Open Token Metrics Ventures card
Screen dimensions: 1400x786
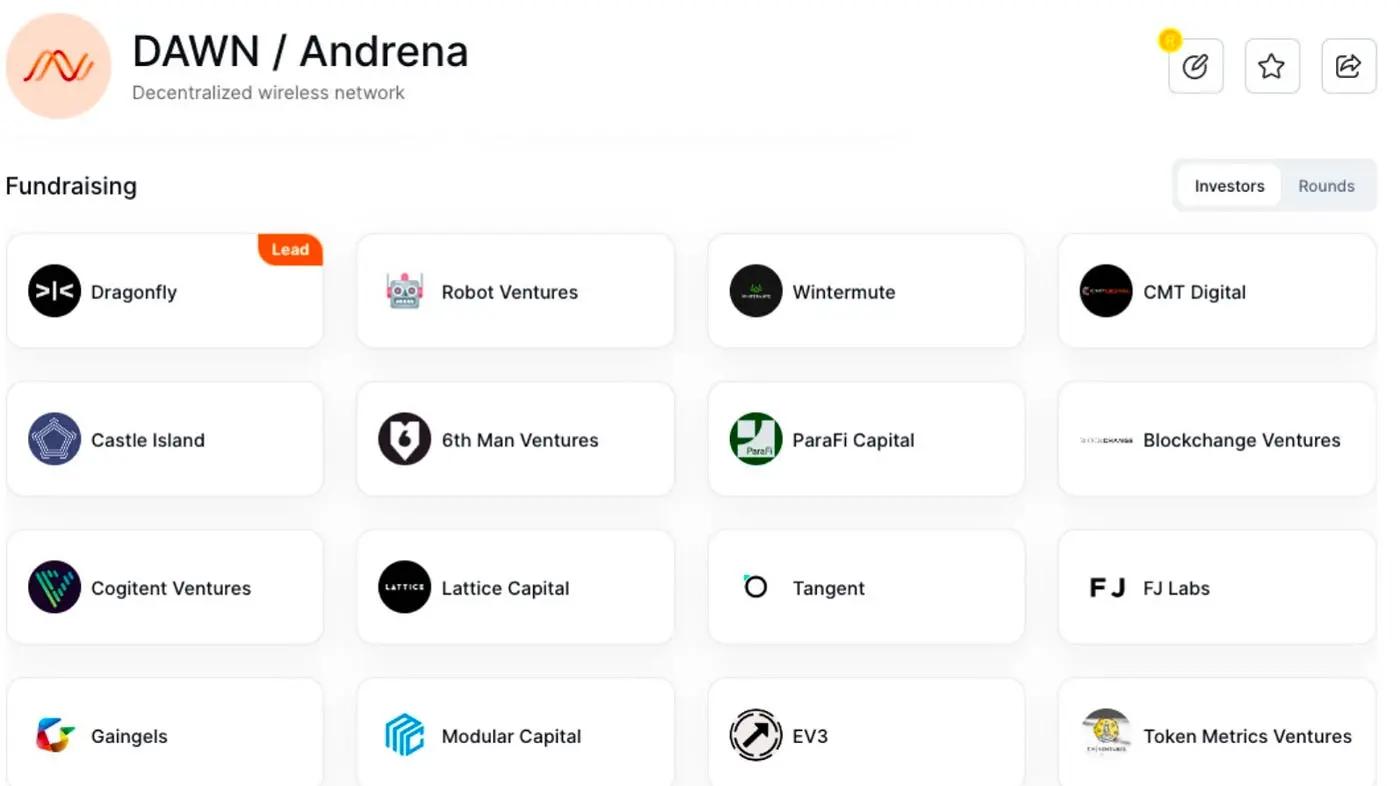(1217, 735)
